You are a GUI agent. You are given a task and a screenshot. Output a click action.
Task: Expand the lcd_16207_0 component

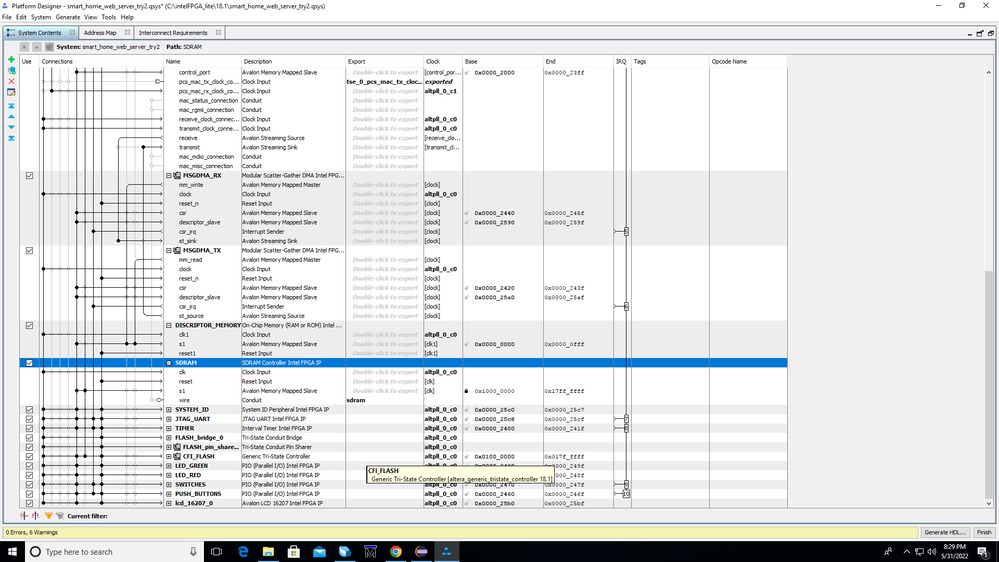click(x=169, y=503)
